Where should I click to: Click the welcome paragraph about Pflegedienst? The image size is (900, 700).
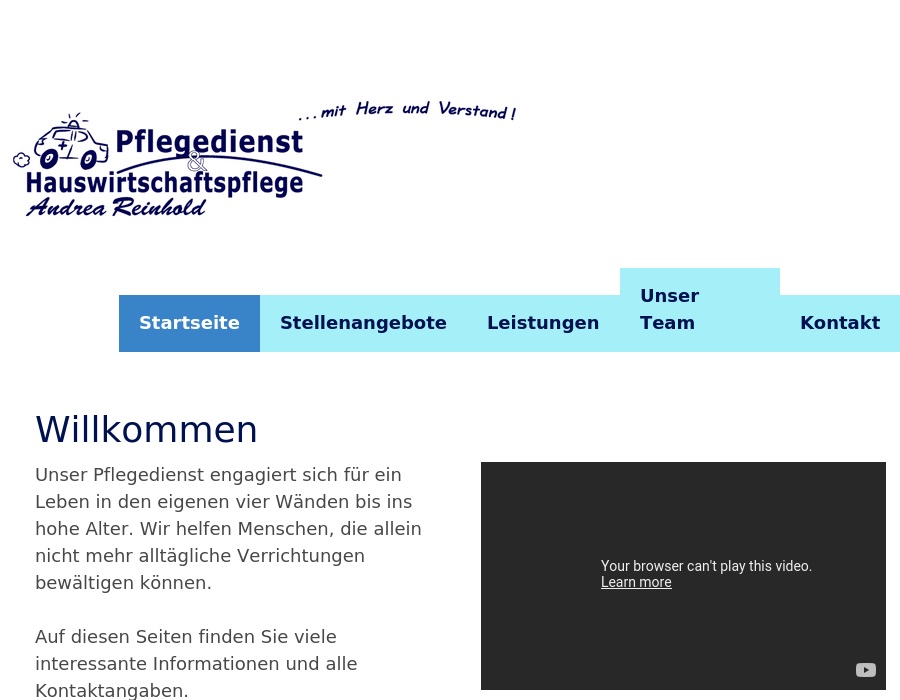pos(228,528)
